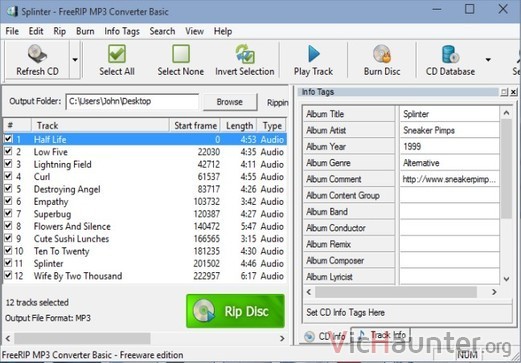The width and height of the screenshot is (521, 363).
Task: Sort by the Start frame column header
Action: click(x=195, y=126)
